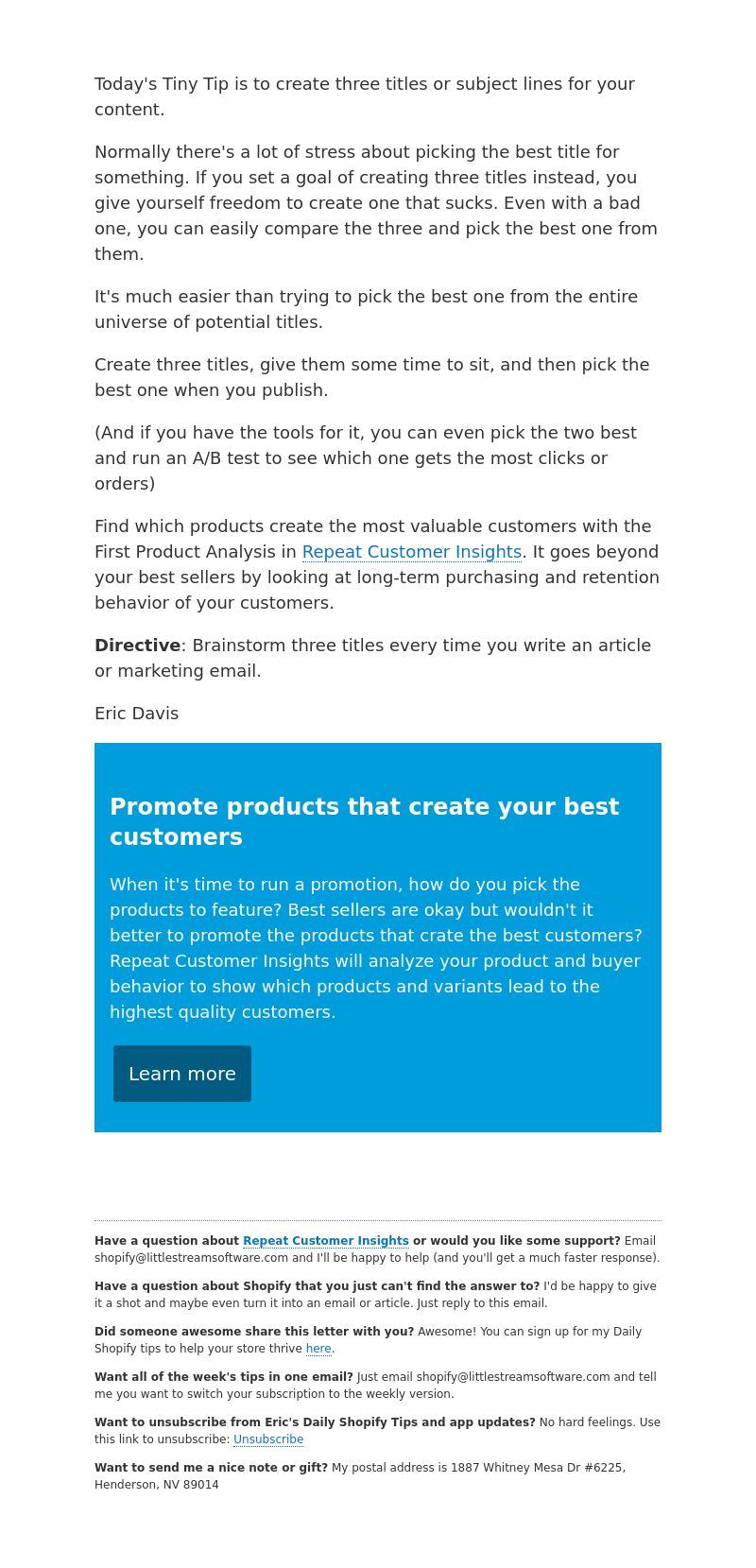This screenshot has width=756, height=1568.
Task: Click the bold 'Have a question about Shopify' text
Action: point(317,1286)
